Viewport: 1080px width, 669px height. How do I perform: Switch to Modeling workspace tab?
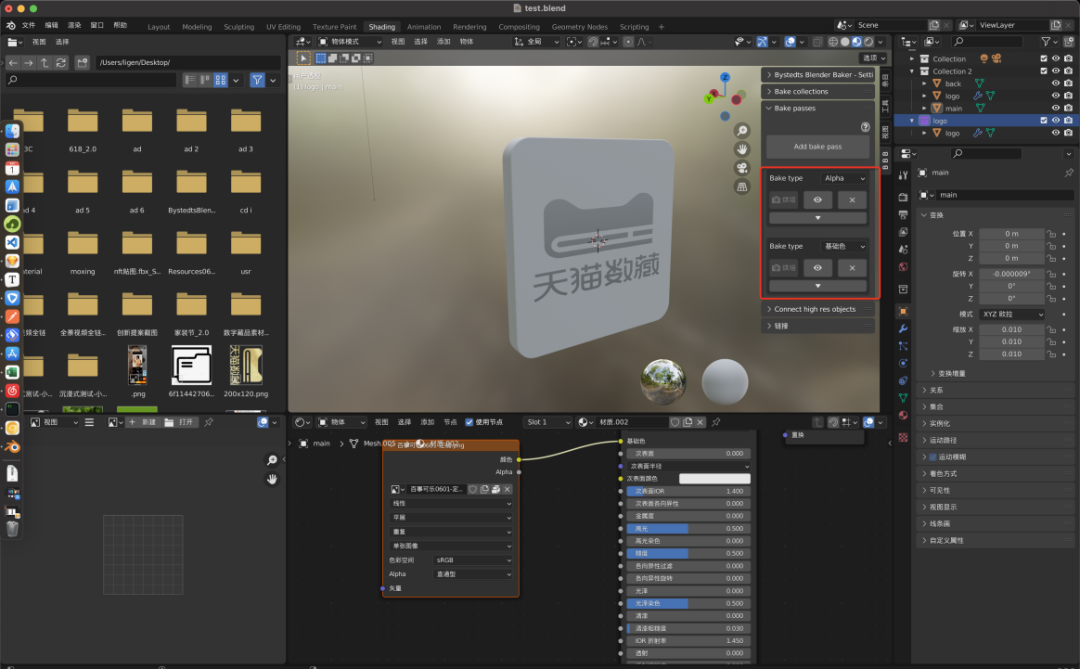coord(197,27)
